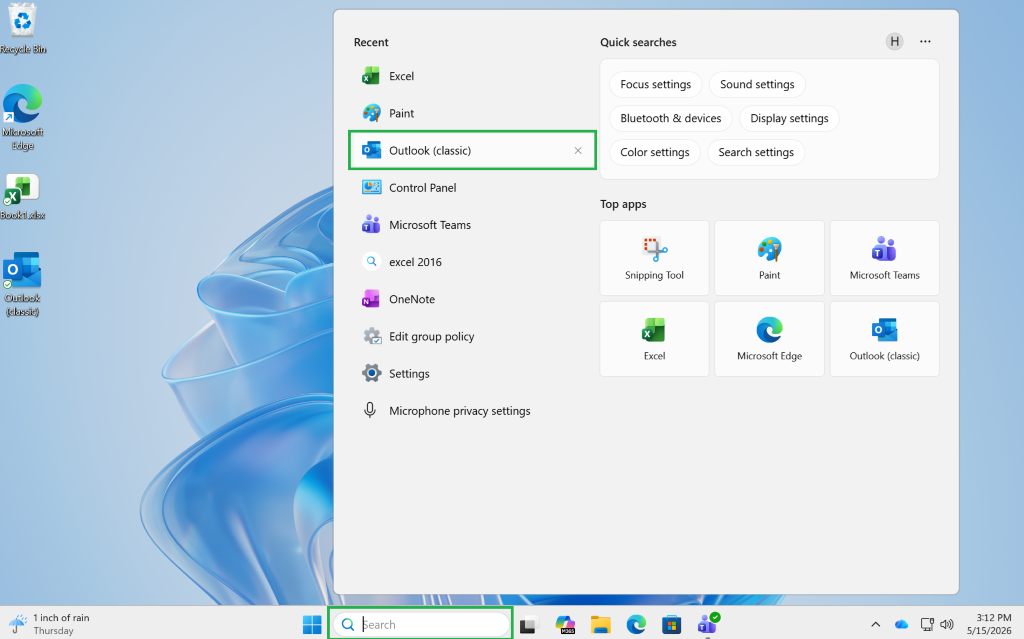Select the Microsoft Edge desktop shortcut
1024x639 pixels.
click(23, 118)
